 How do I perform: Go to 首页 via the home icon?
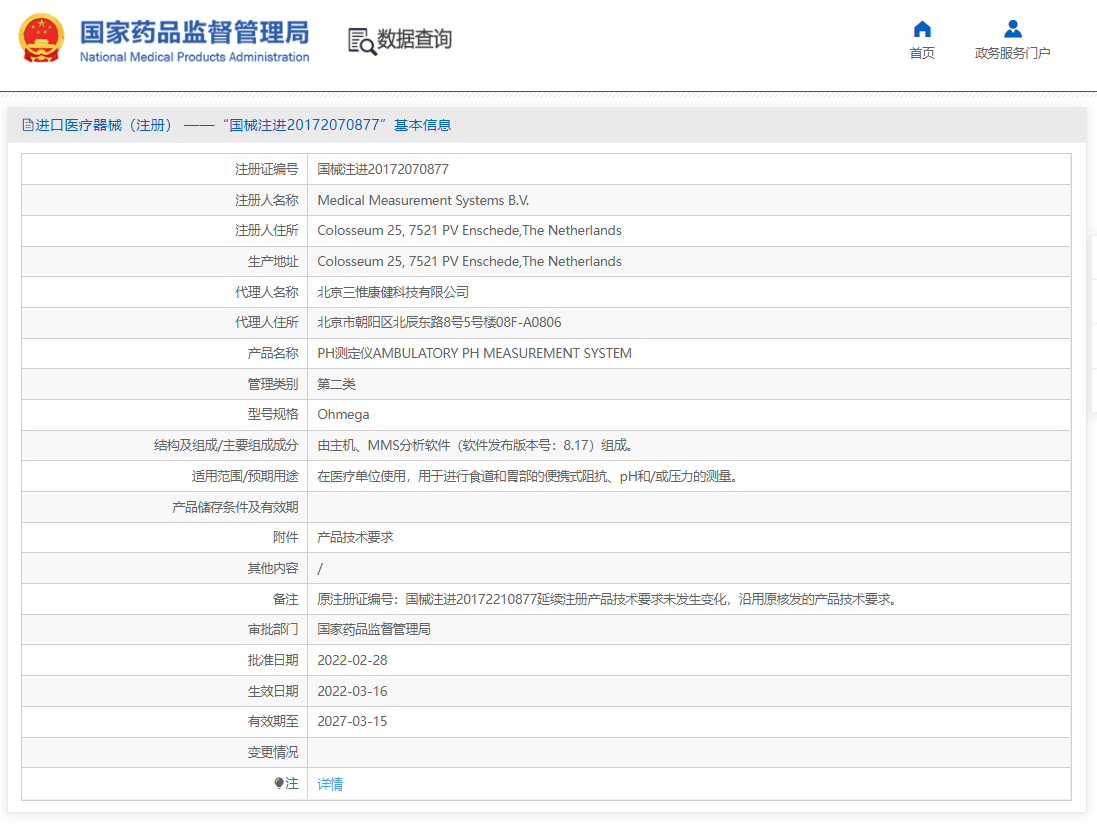pos(922,29)
